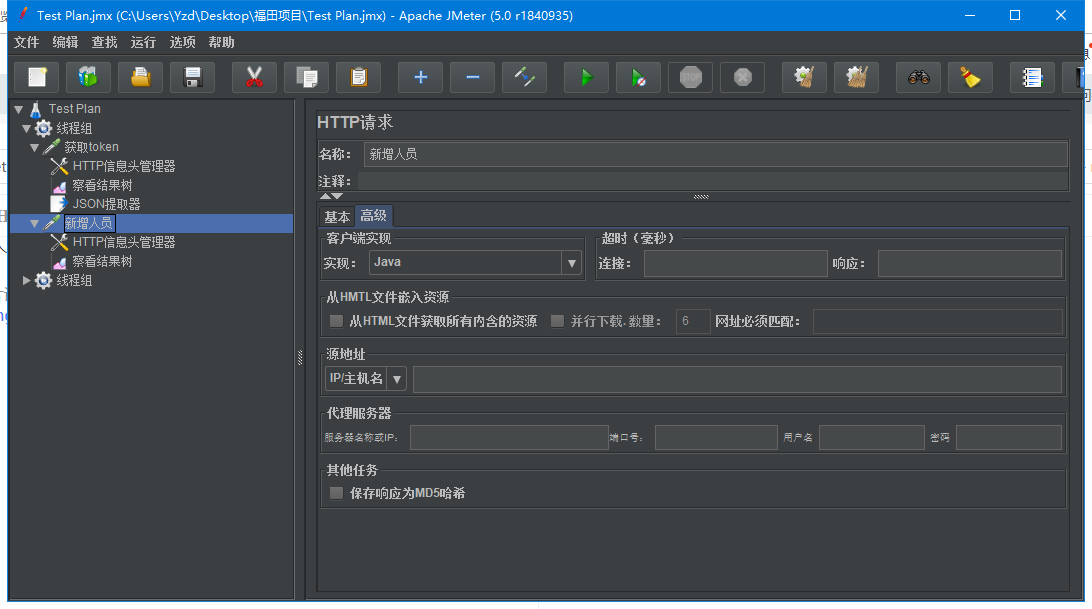This screenshot has height=609, width=1092.
Task: Select 新增人员 sampler in tree
Action: click(89, 223)
